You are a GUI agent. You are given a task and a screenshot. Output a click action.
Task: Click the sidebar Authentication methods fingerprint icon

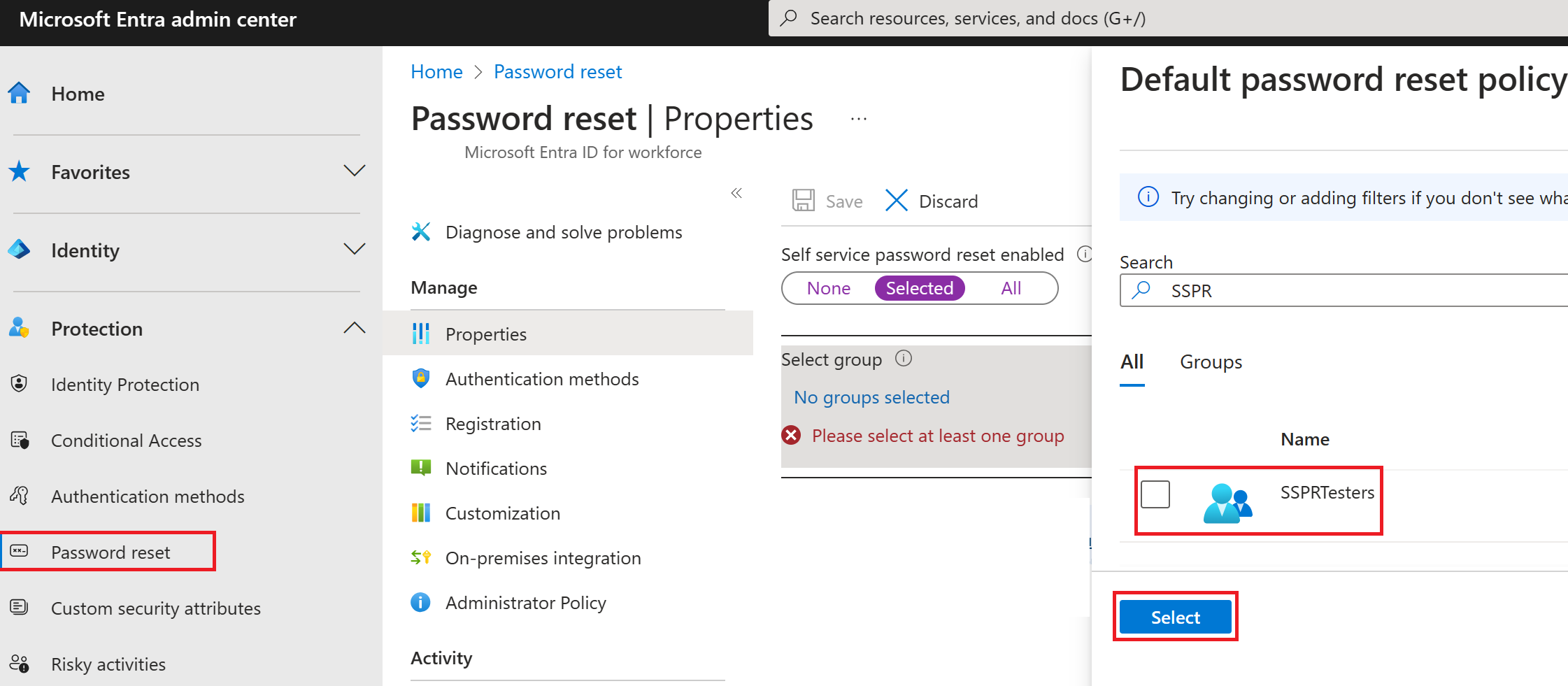pyautogui.click(x=20, y=496)
